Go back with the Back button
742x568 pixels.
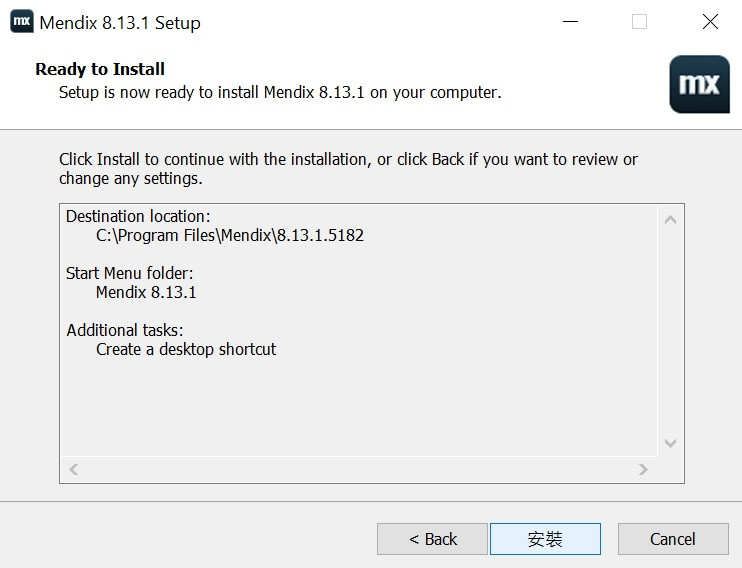point(432,539)
